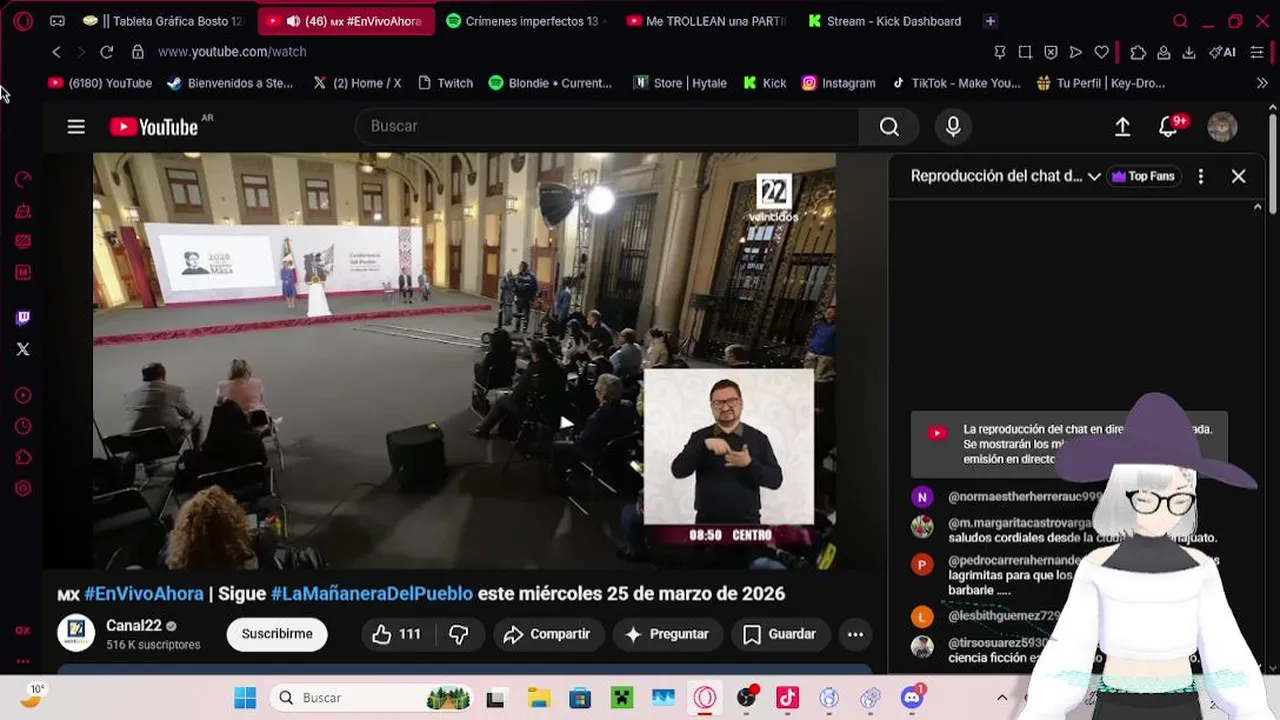Open the YouTube notifications bell
This screenshot has width=1280, height=720.
pyautogui.click(x=1168, y=126)
